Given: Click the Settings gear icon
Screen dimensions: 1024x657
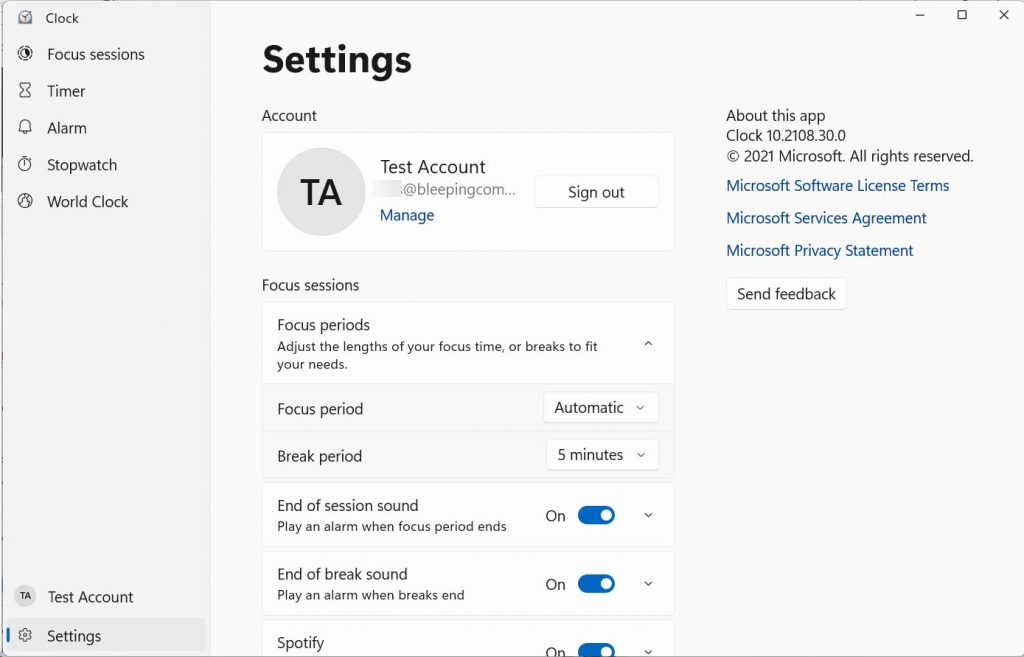Looking at the screenshot, I should (26, 636).
